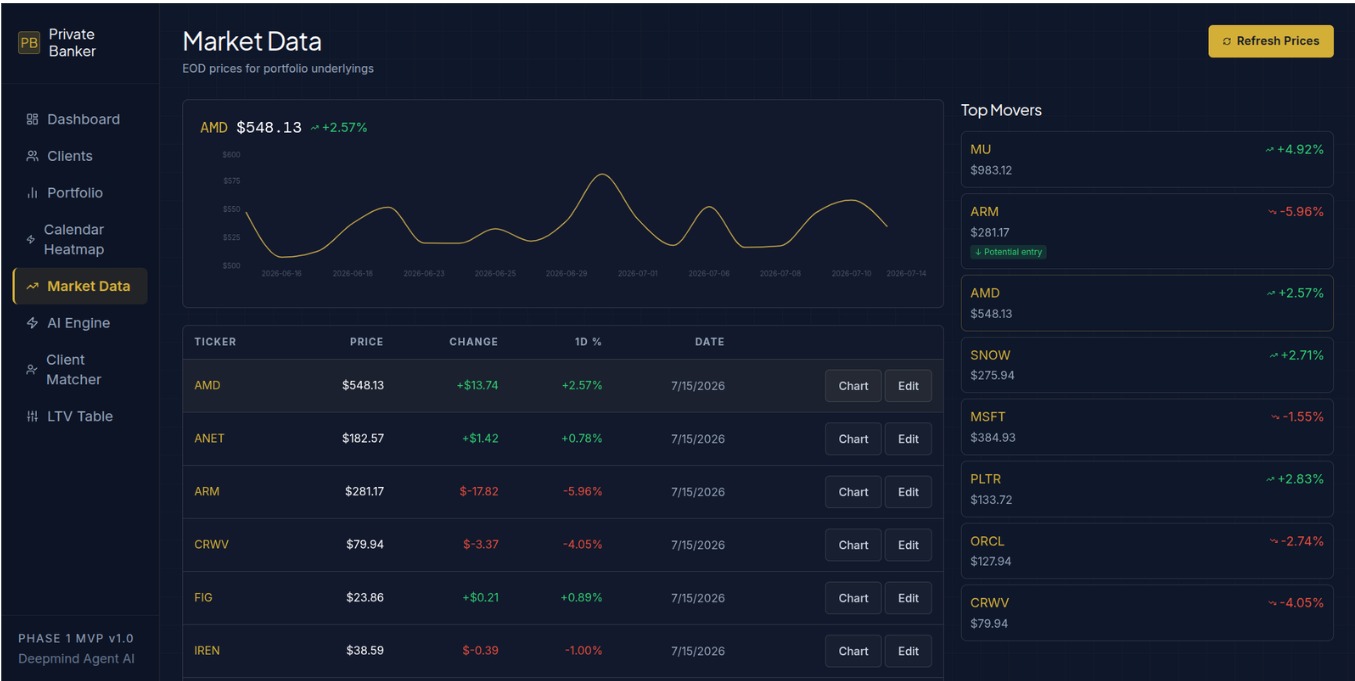Click the AI Engine bolt icon
The width and height of the screenshot is (1355, 681).
[32, 323]
